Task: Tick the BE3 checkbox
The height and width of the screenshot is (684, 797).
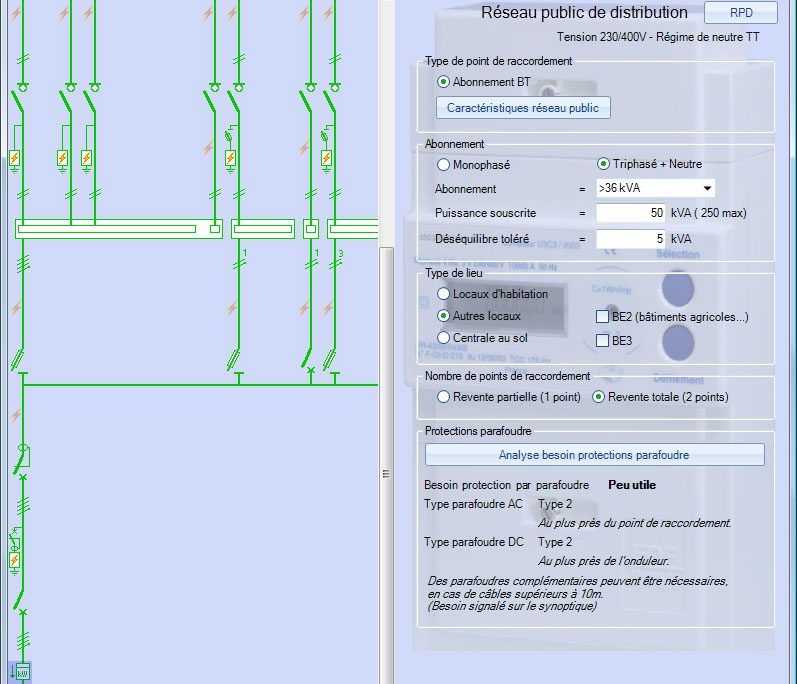Action: [602, 340]
